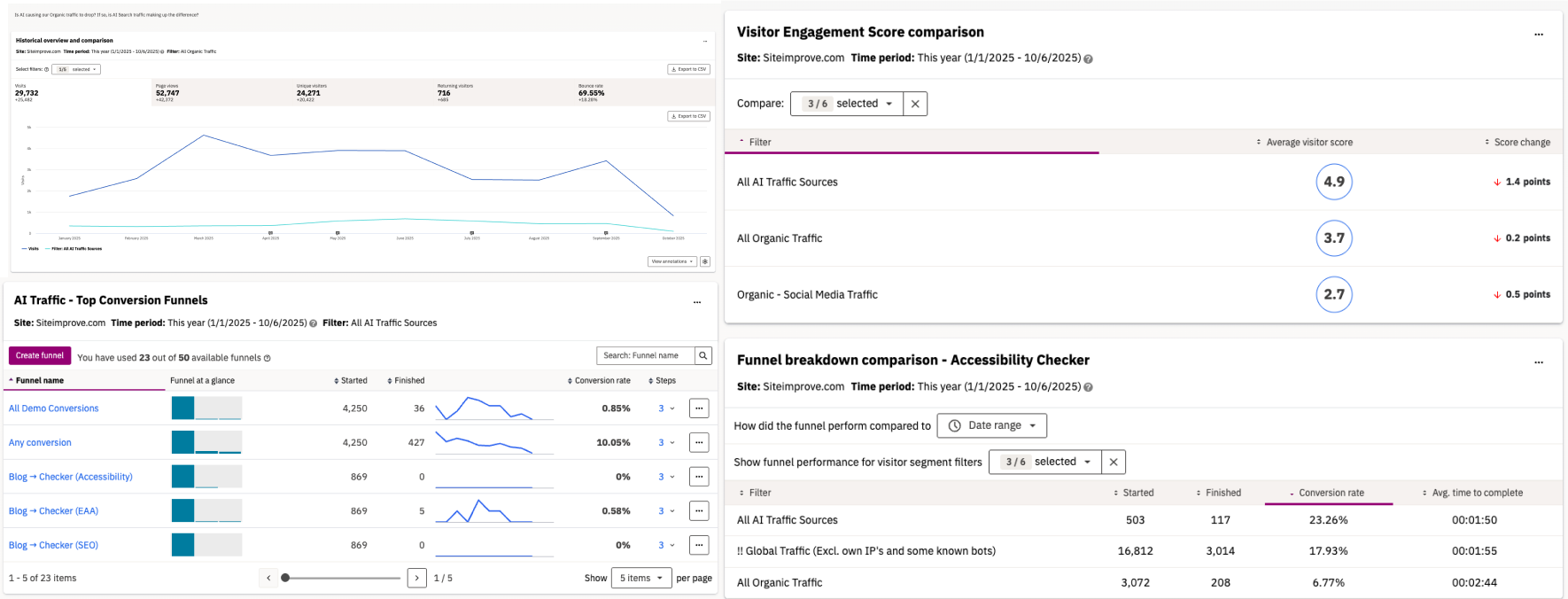This screenshot has width=1568, height=599.
Task: Toggle Visits series in chart legend
Action: (30, 249)
